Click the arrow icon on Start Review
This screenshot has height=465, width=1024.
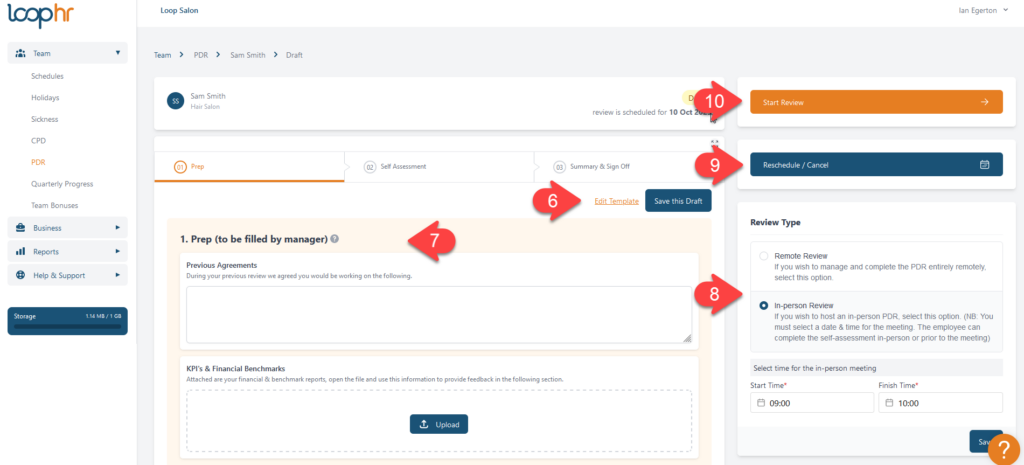[985, 103]
